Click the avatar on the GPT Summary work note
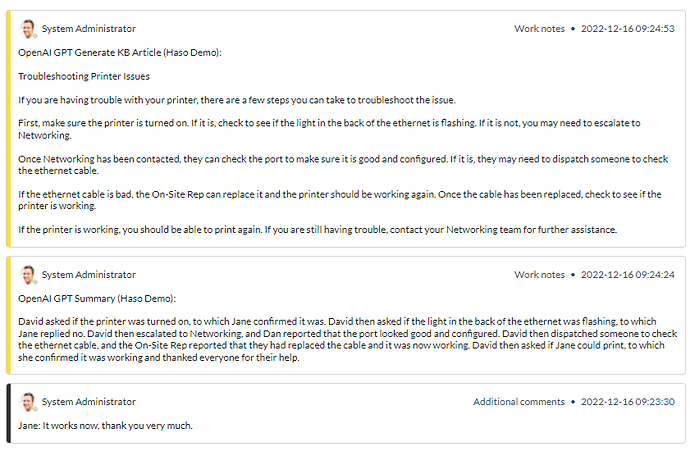Viewport: 690px width, 451px height. (x=28, y=274)
